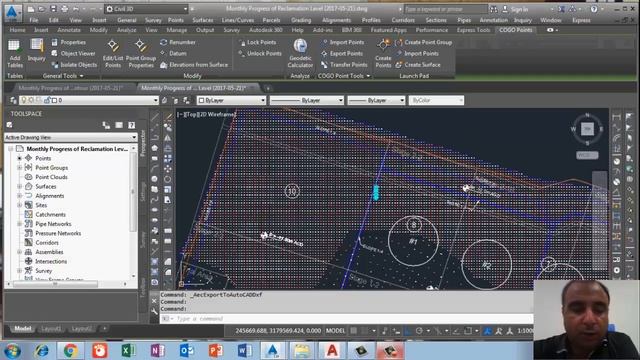Open the Alignments menu
Image resolution: width=640 pixels, height=360 pixels.
tap(336, 20)
